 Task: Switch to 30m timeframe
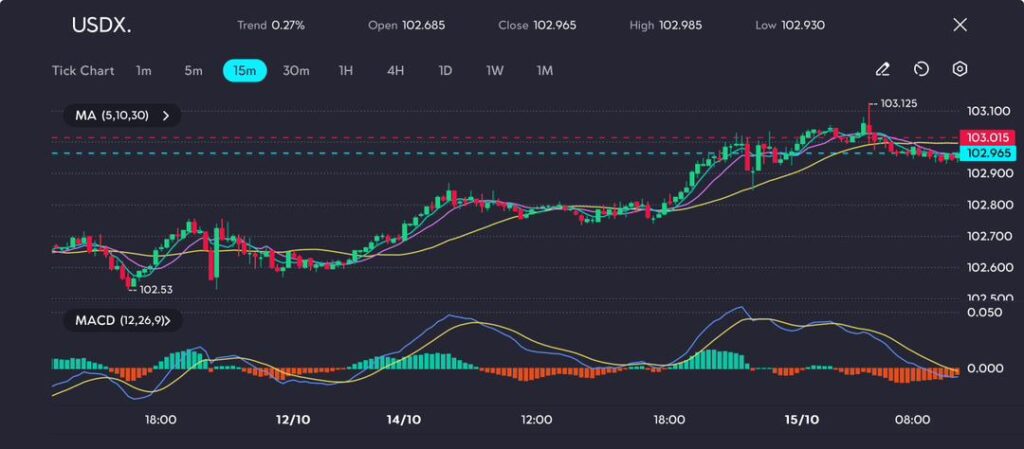click(x=296, y=71)
